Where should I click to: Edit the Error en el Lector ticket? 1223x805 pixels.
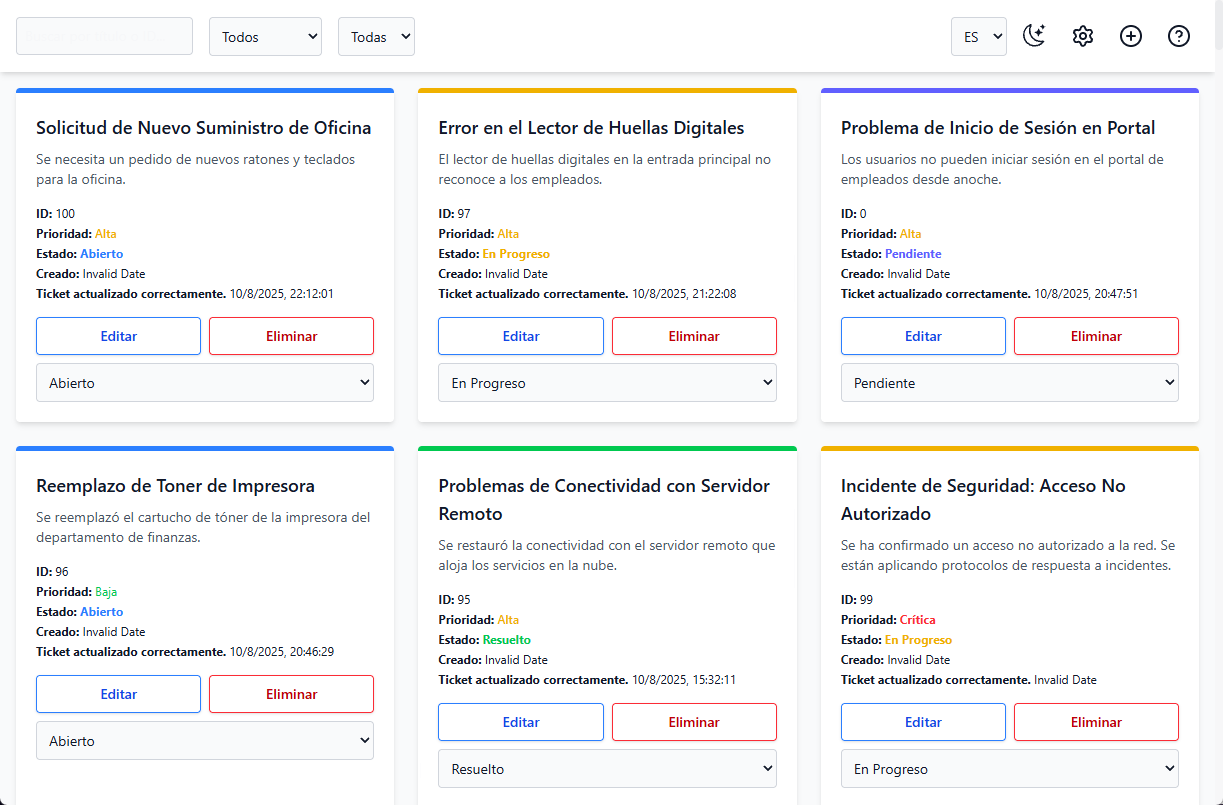pyautogui.click(x=520, y=336)
